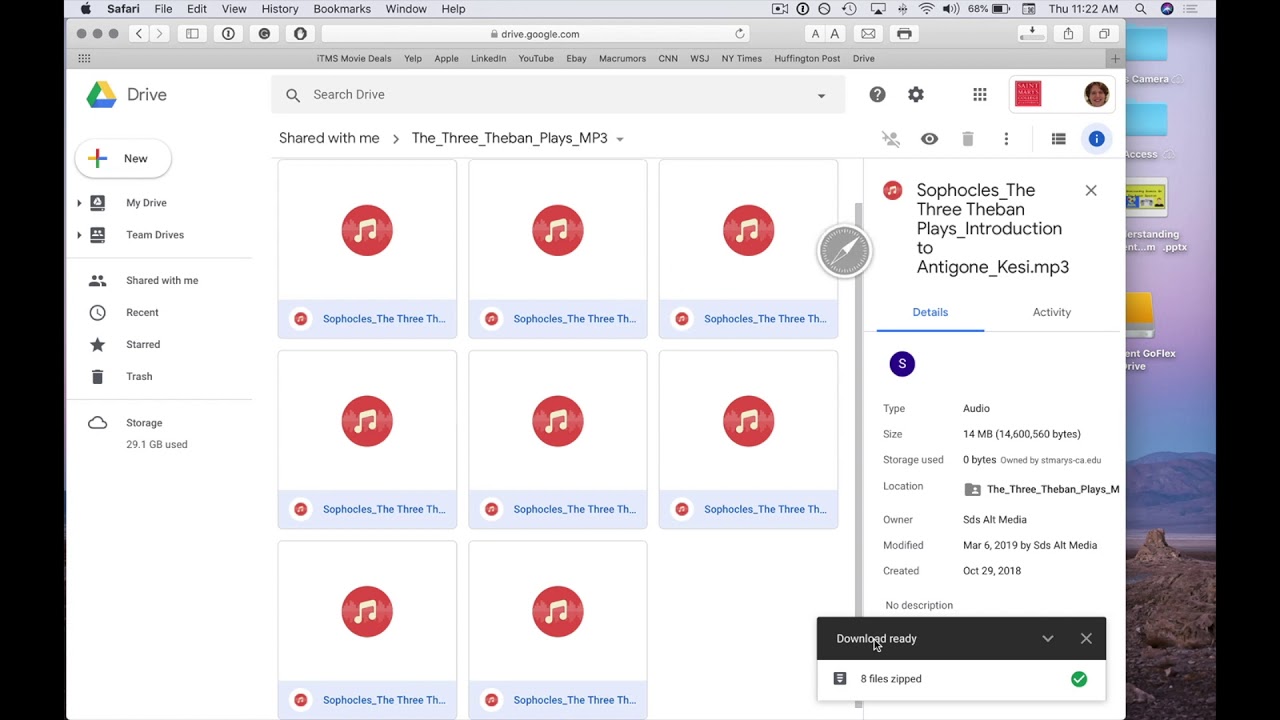
Task: Click the Safari print button
Action: [904, 34]
